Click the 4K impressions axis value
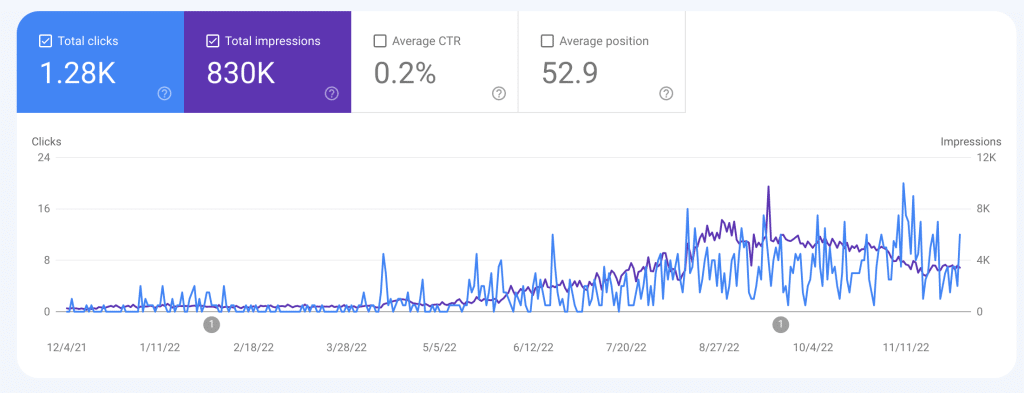 pos(984,260)
